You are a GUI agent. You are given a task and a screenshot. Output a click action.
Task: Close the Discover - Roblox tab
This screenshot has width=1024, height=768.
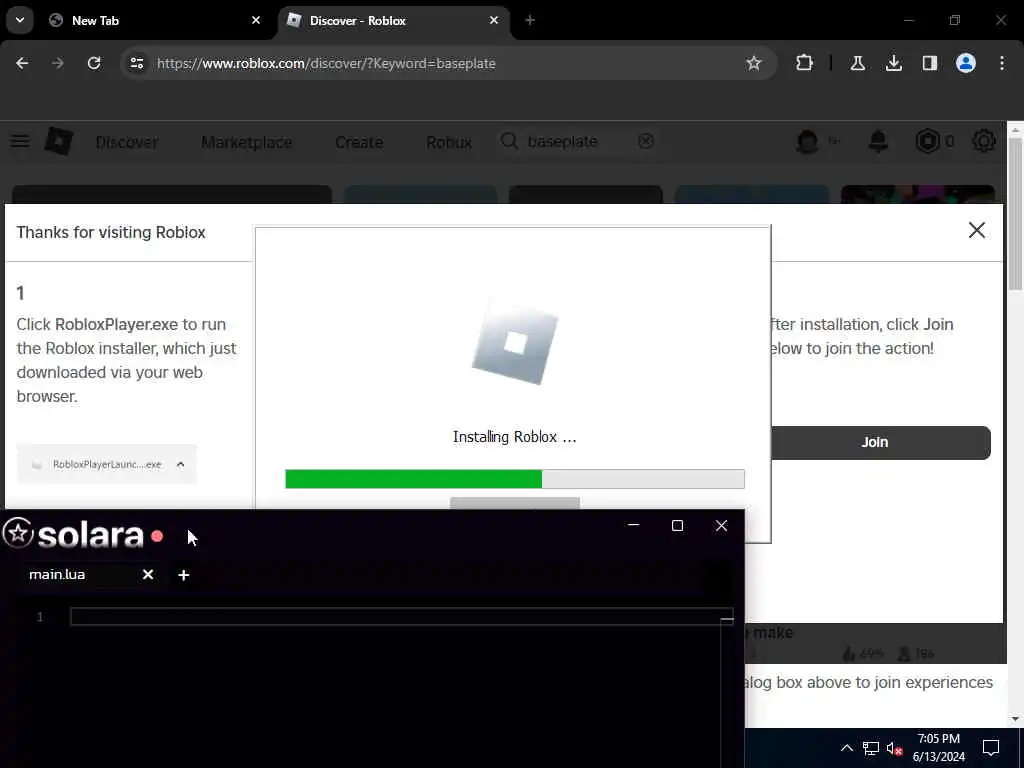point(494,20)
